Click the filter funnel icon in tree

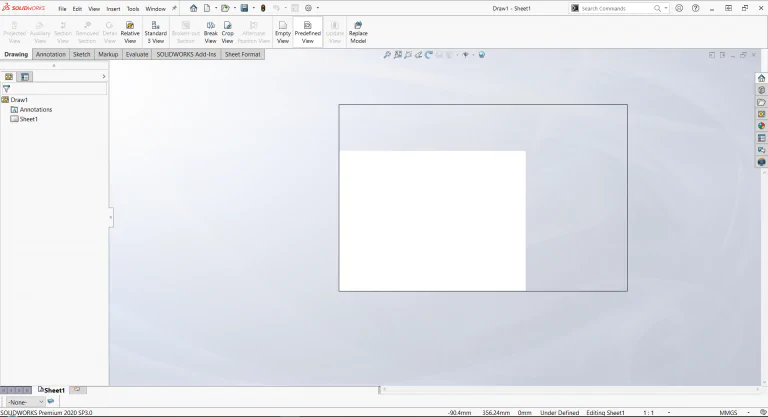6,89
